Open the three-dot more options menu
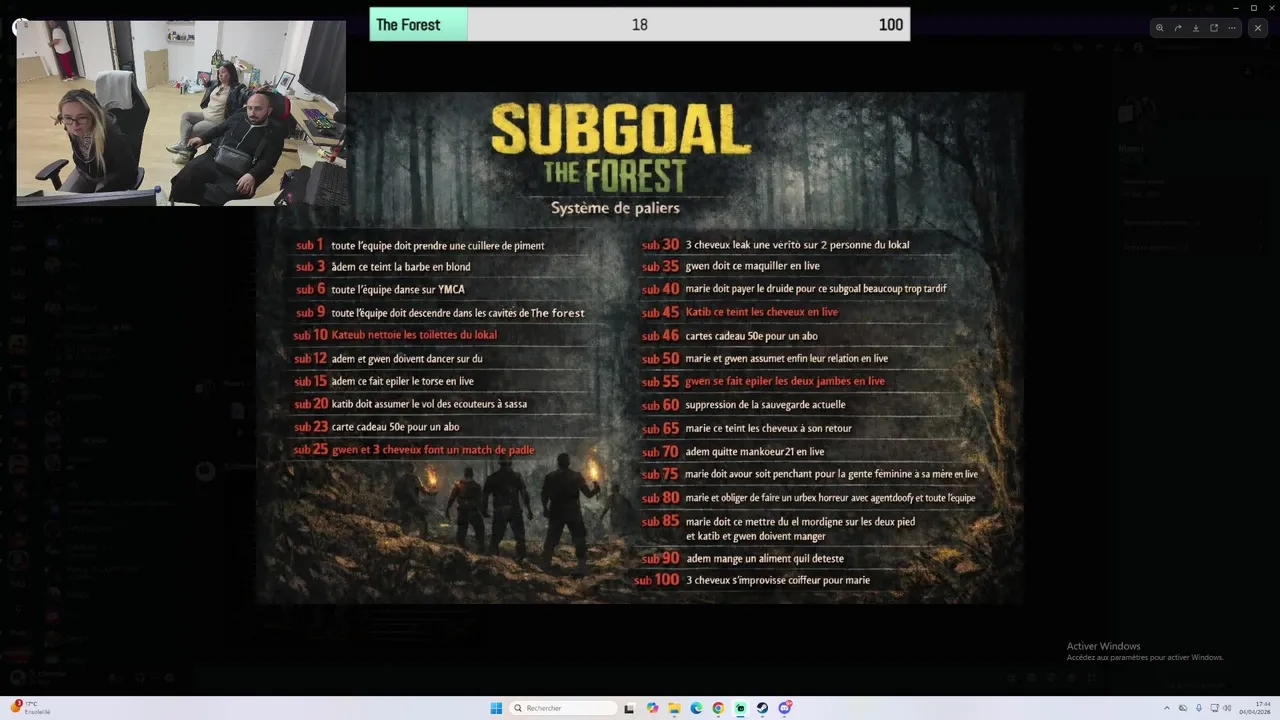1280x720 pixels. tap(1232, 28)
